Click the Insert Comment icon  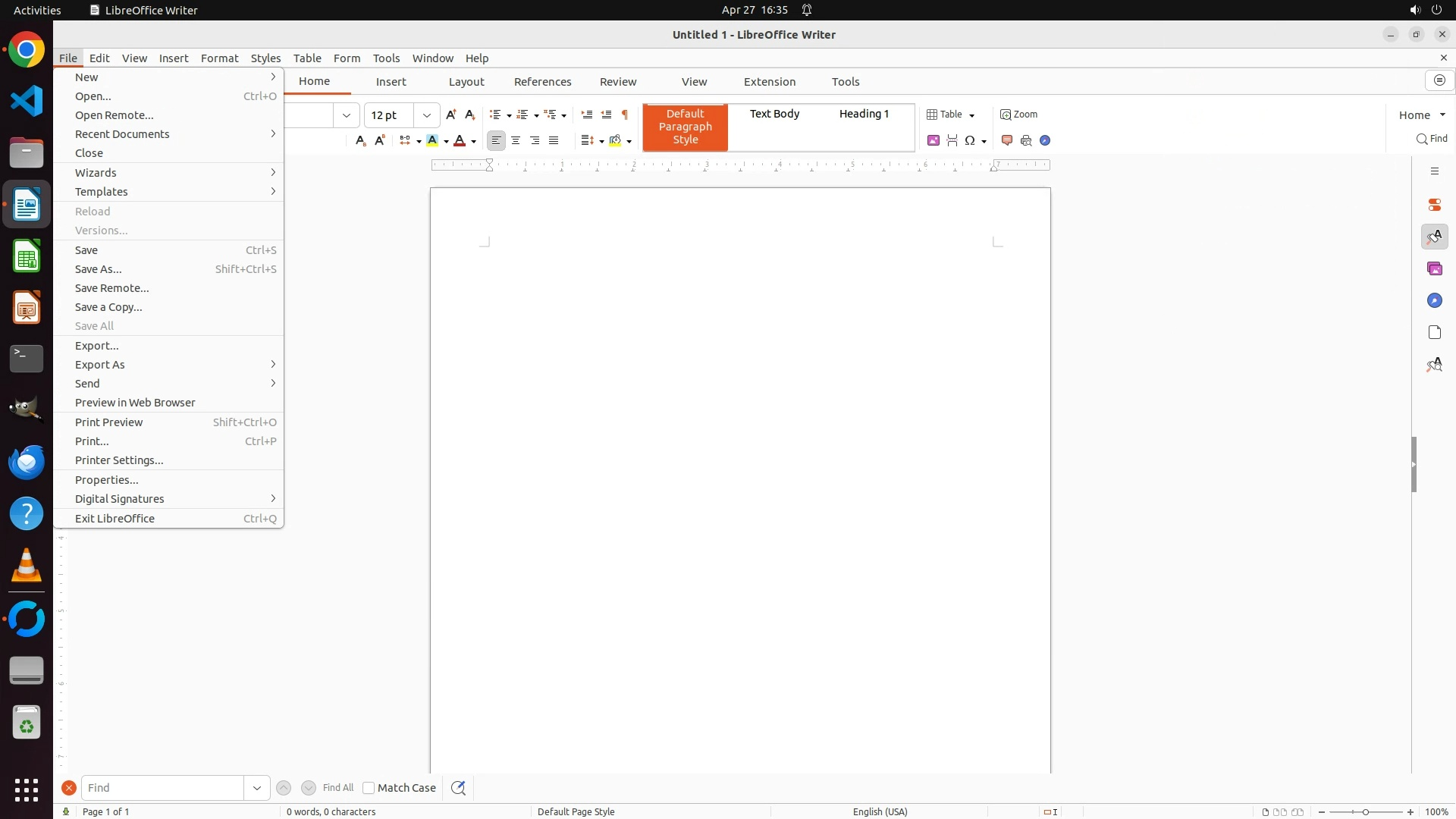[1007, 140]
